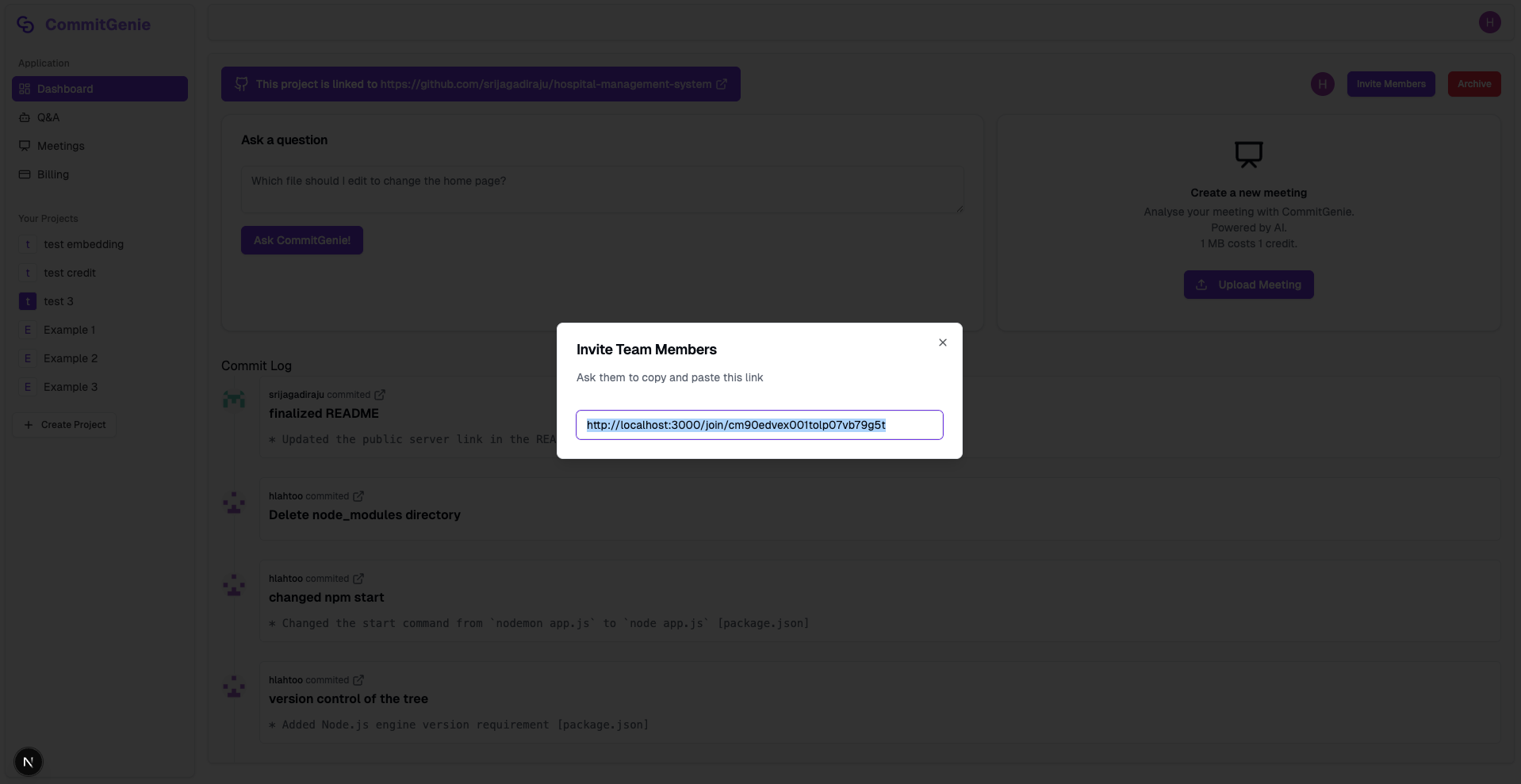Viewport: 1521px width, 784px height.
Task: Select the test 3 project
Action: pos(100,301)
